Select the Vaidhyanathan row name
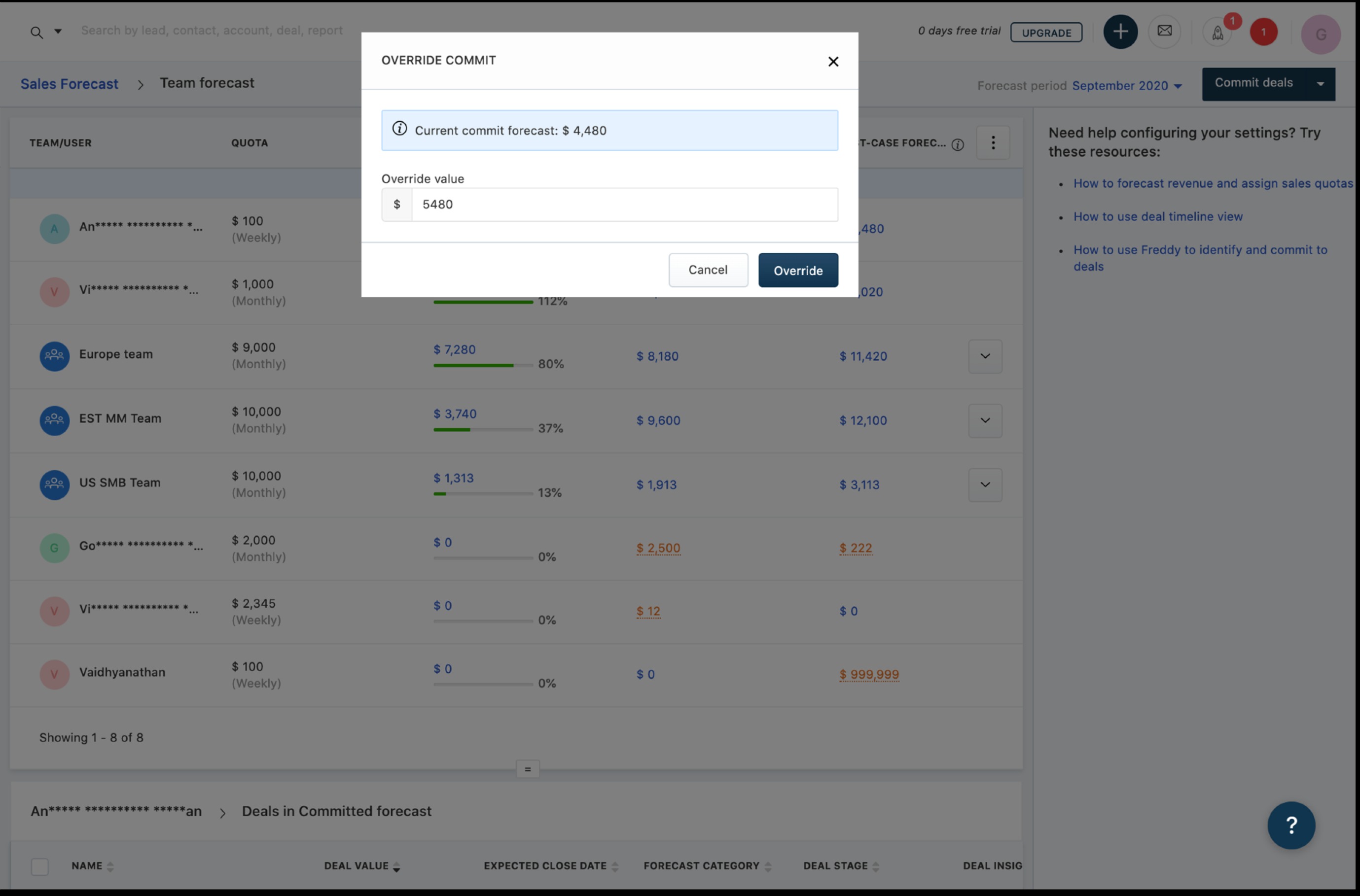Screen dimensions: 1360x896 click(122, 673)
